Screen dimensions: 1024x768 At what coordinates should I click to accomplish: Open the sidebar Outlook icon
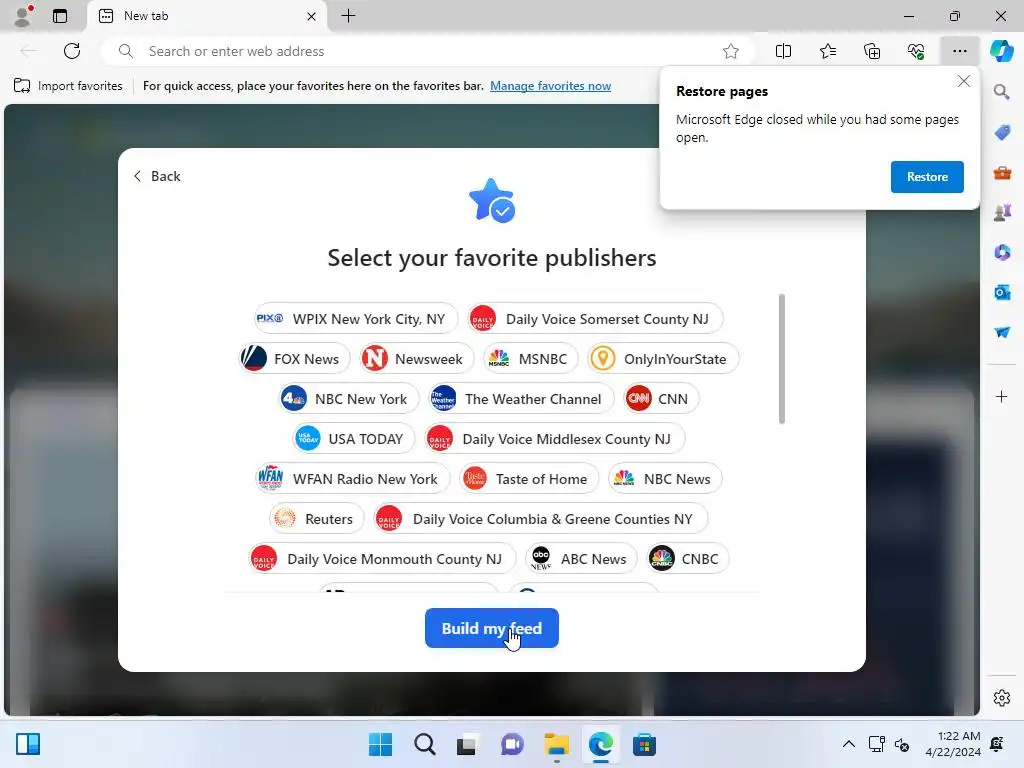pyautogui.click(x=1002, y=292)
